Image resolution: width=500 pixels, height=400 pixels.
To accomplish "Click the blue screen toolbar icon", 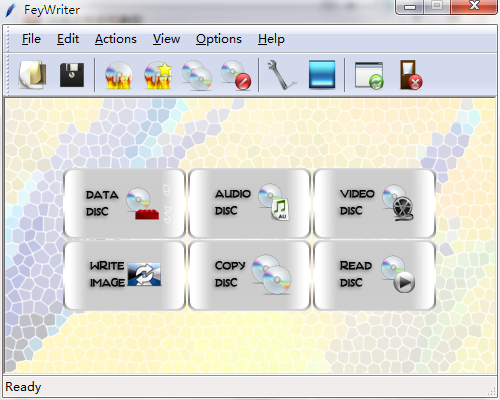I will click(322, 75).
